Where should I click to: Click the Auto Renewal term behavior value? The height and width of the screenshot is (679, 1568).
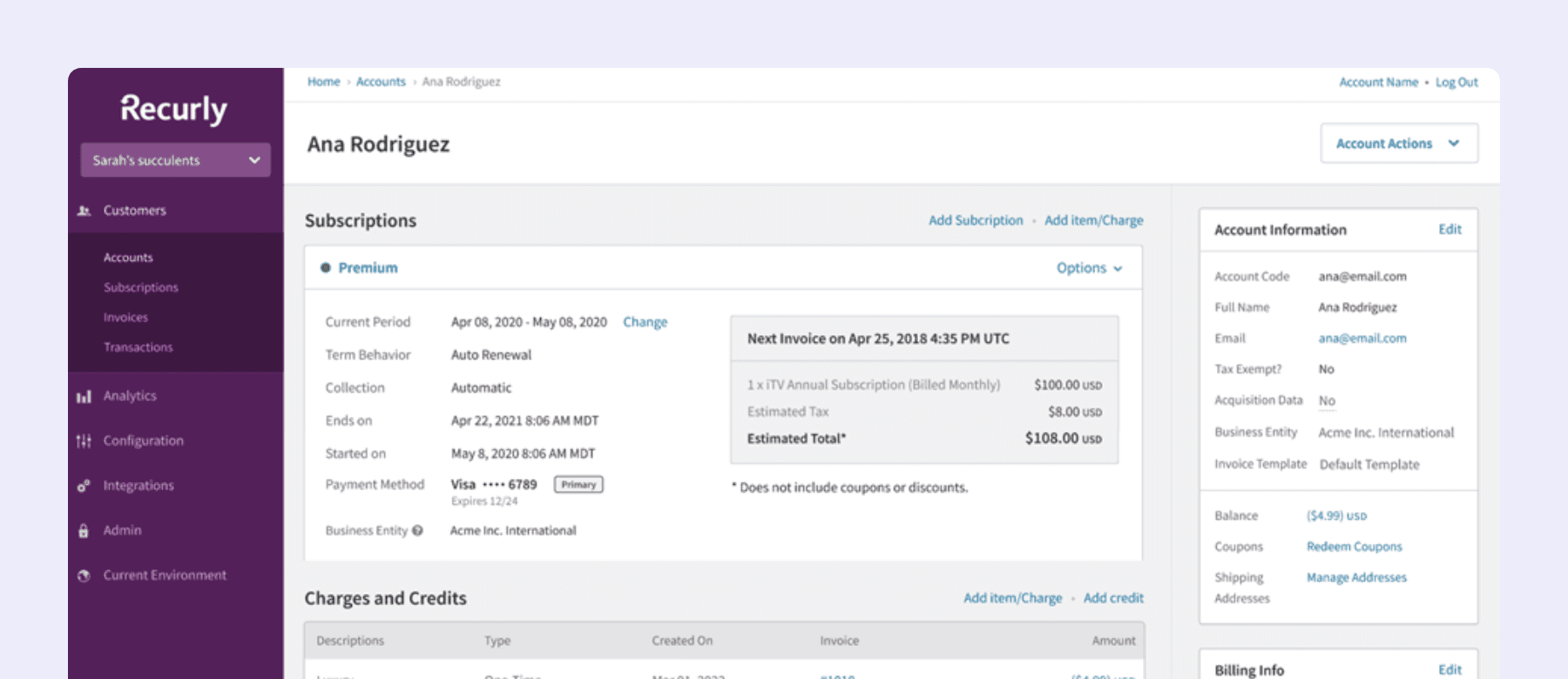click(x=491, y=355)
